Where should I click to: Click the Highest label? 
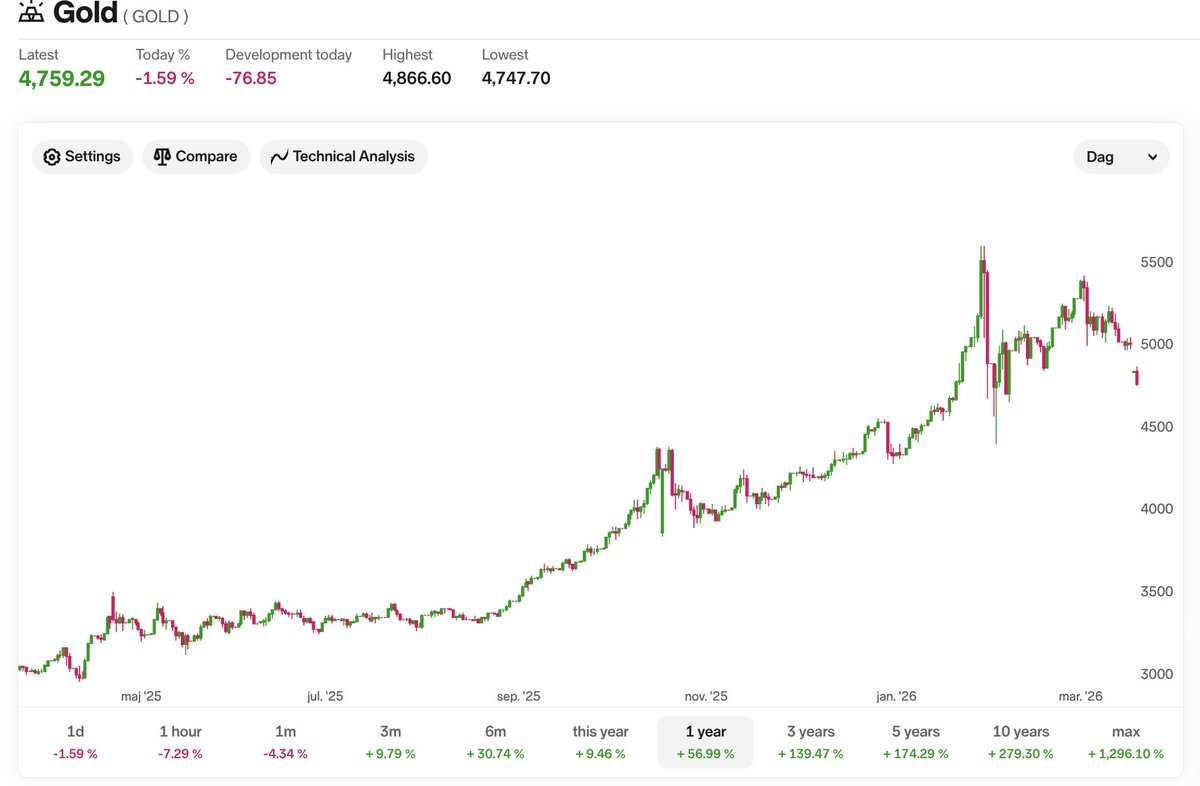[x=408, y=55]
